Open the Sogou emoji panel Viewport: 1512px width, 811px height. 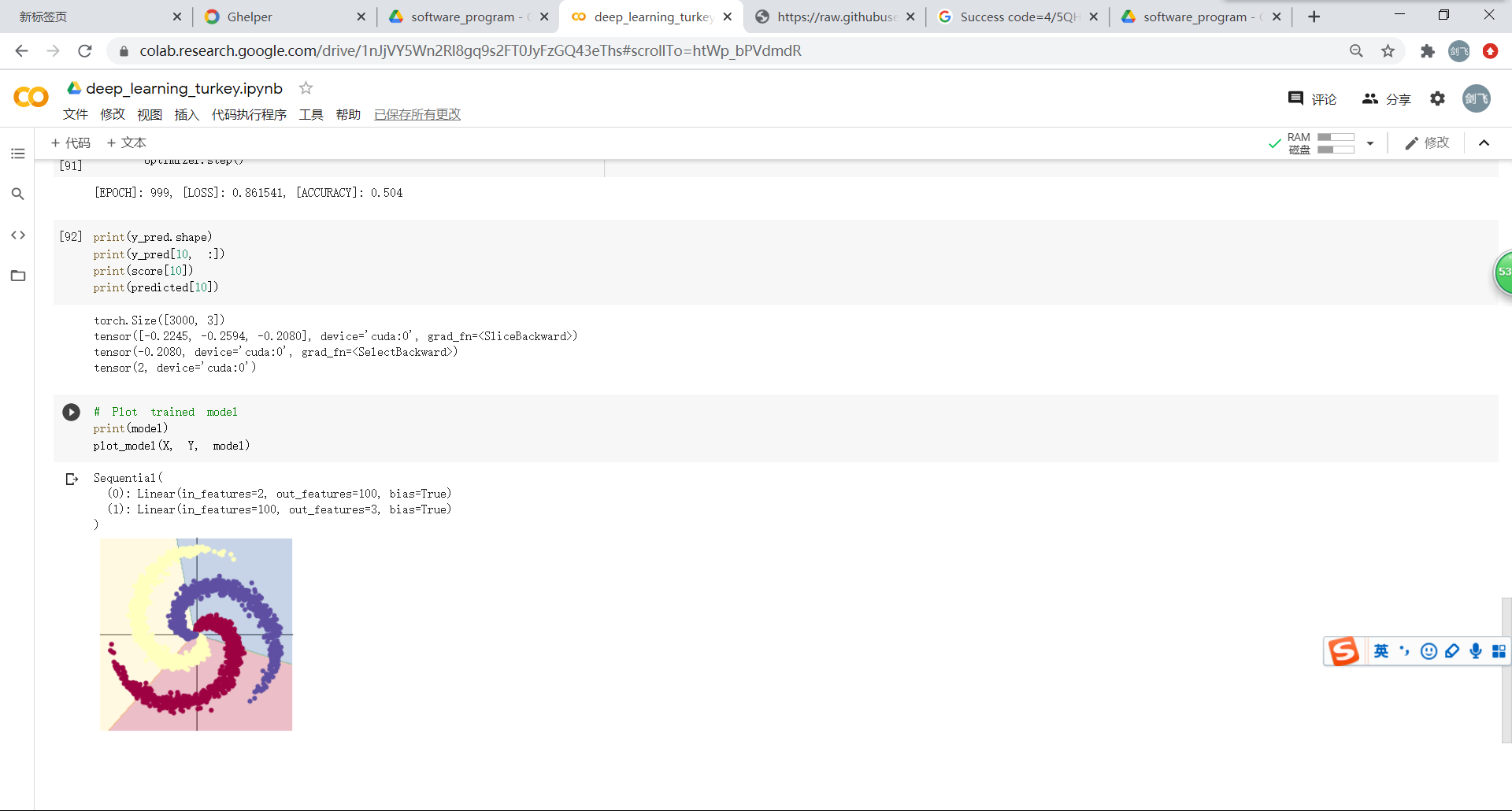point(1429,651)
